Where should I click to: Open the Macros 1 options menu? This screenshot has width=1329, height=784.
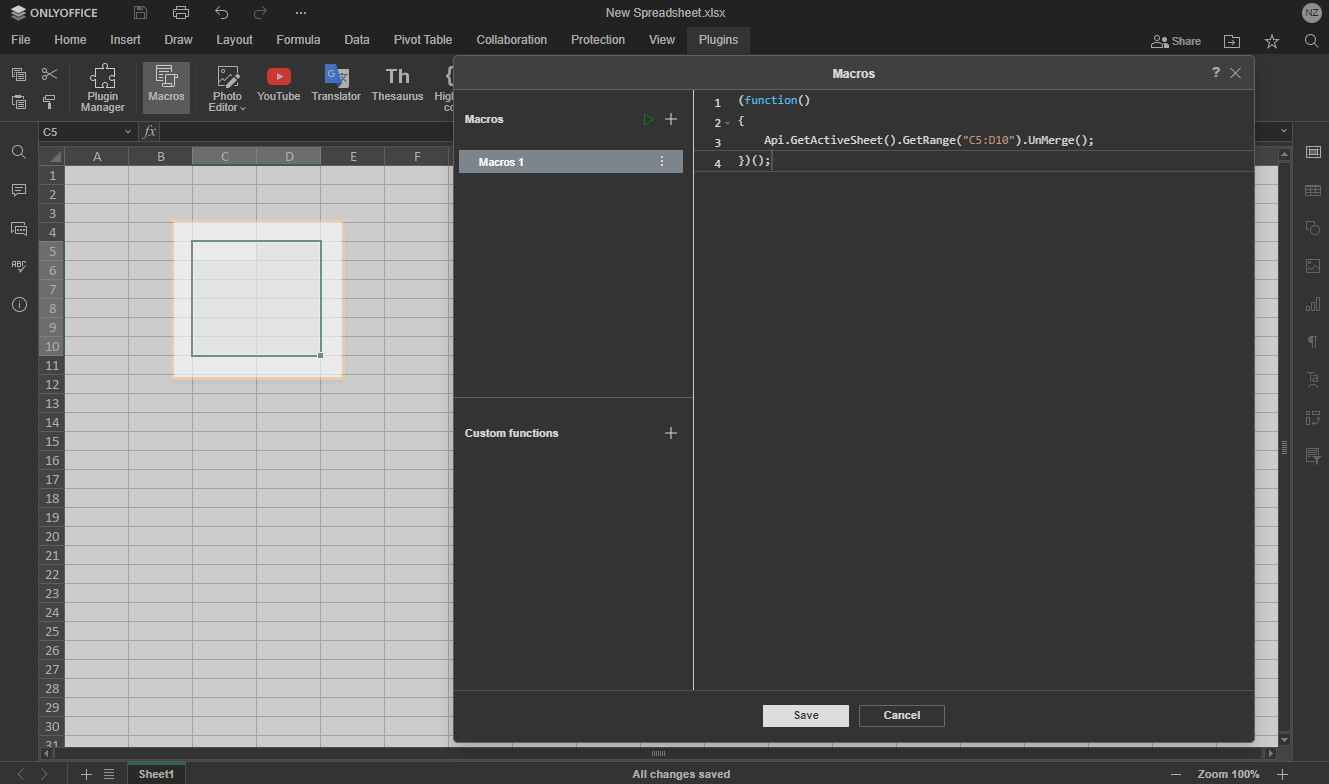[661, 162]
